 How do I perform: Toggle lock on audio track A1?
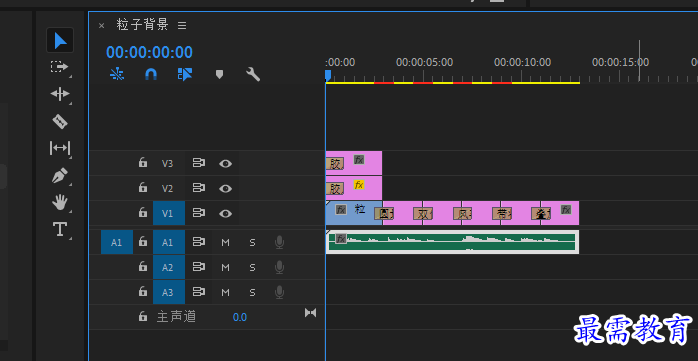point(142,242)
